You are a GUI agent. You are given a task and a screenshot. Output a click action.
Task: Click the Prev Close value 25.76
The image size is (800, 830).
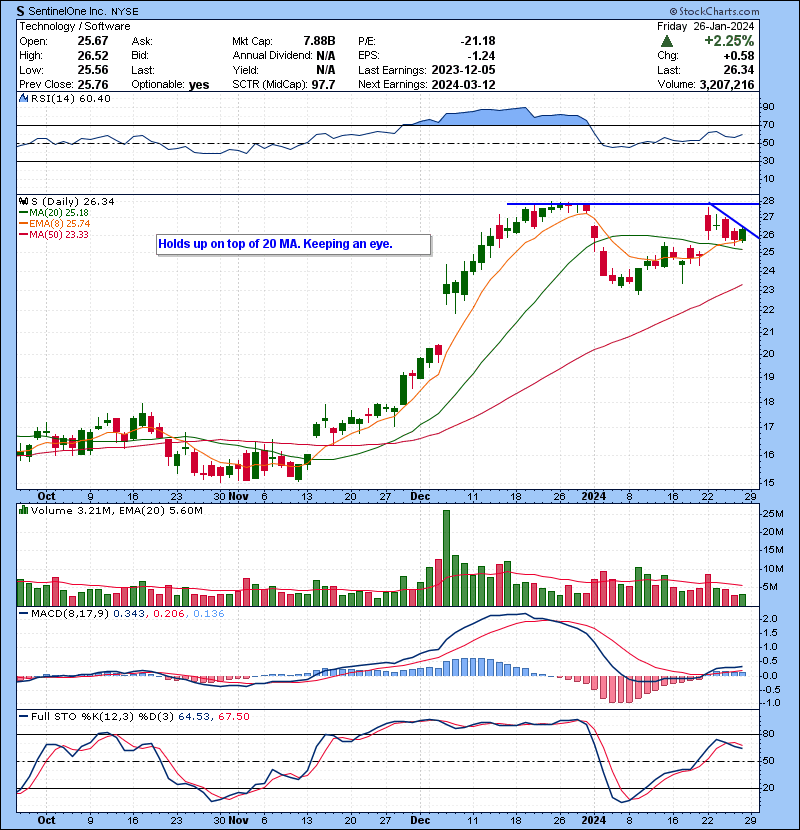(x=93, y=85)
